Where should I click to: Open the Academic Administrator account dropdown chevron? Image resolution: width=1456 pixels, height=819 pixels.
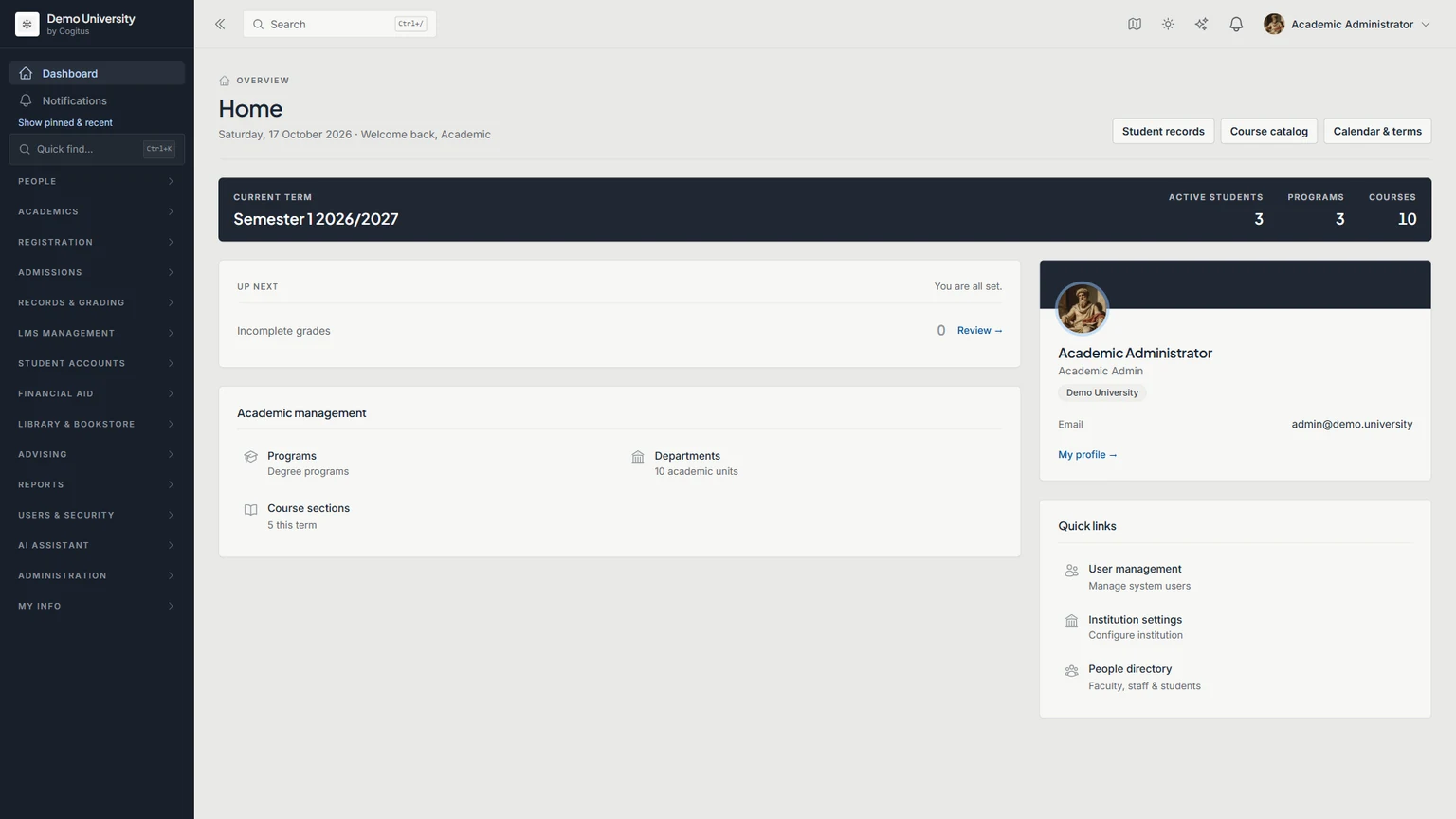click(1425, 25)
